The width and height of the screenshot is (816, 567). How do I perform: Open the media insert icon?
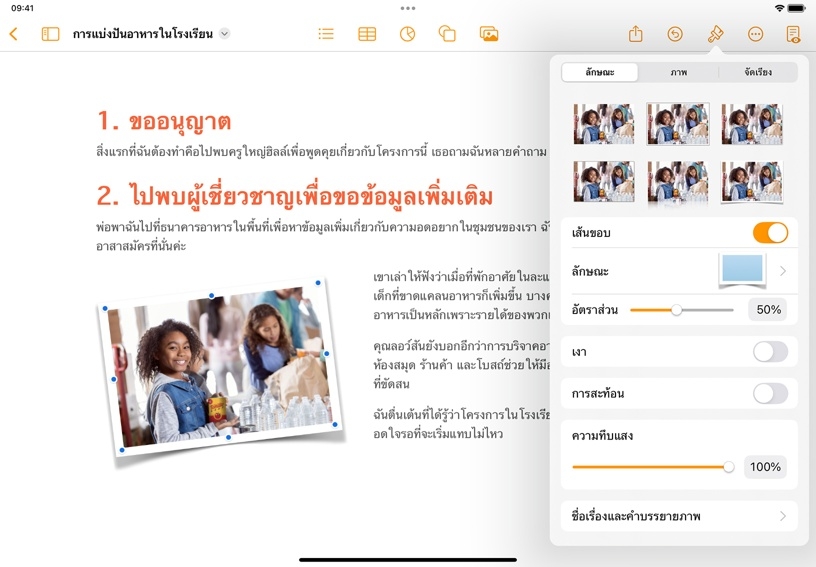[489, 34]
